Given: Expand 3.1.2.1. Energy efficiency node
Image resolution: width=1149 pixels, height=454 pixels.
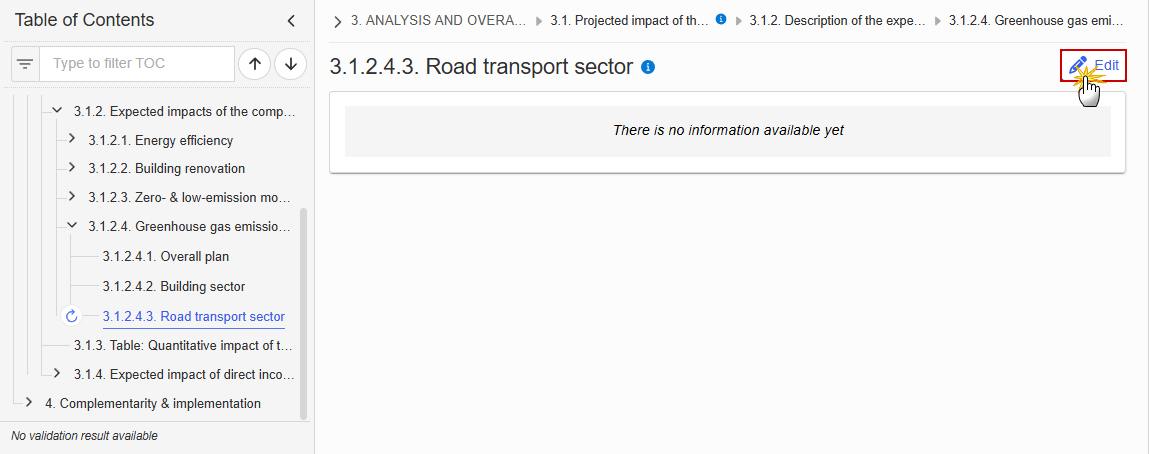Looking at the screenshot, I should pos(71,138).
